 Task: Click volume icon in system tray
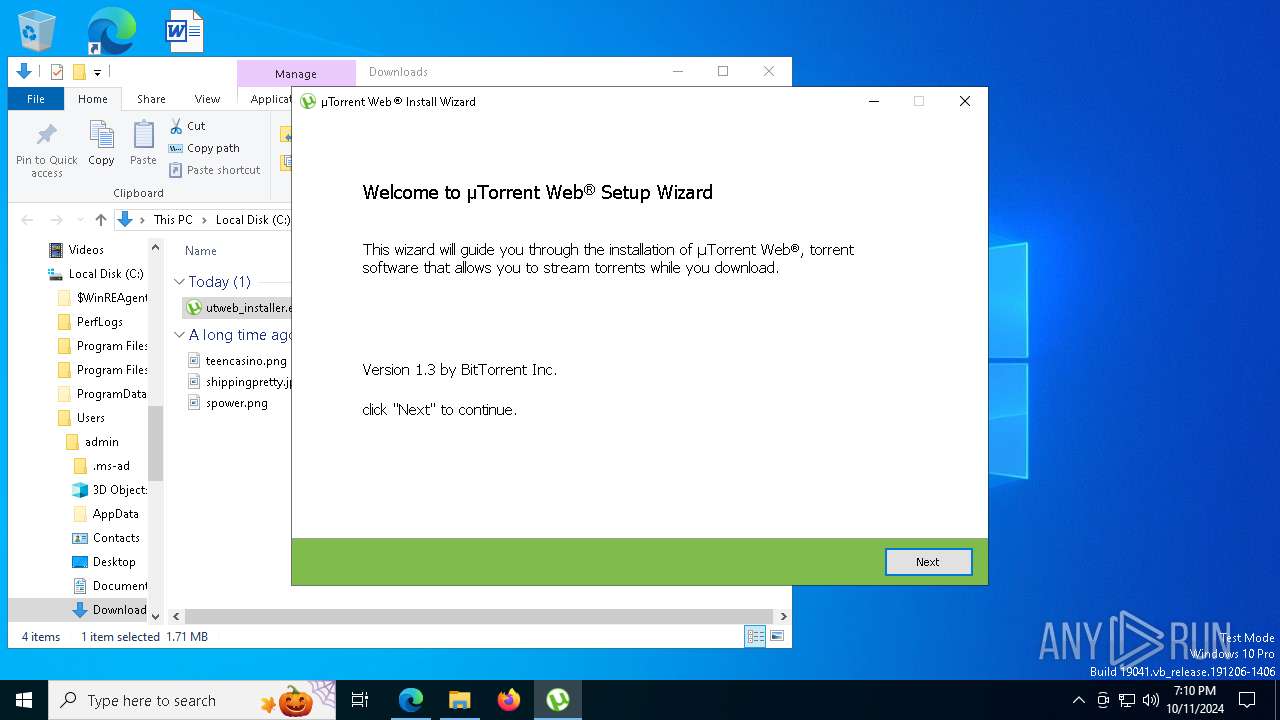pos(1150,700)
